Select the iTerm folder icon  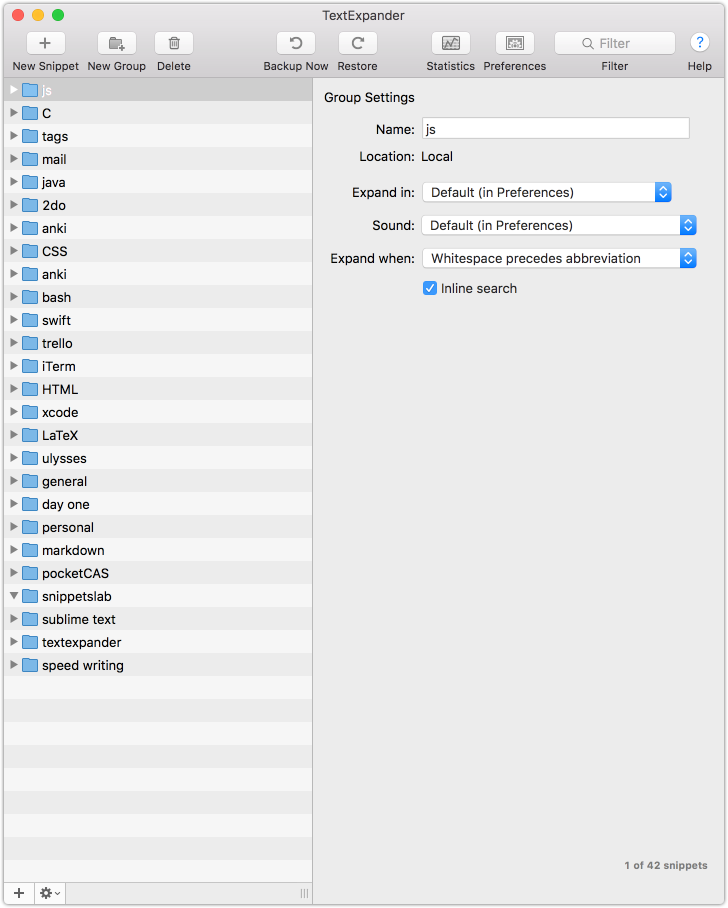(30, 366)
